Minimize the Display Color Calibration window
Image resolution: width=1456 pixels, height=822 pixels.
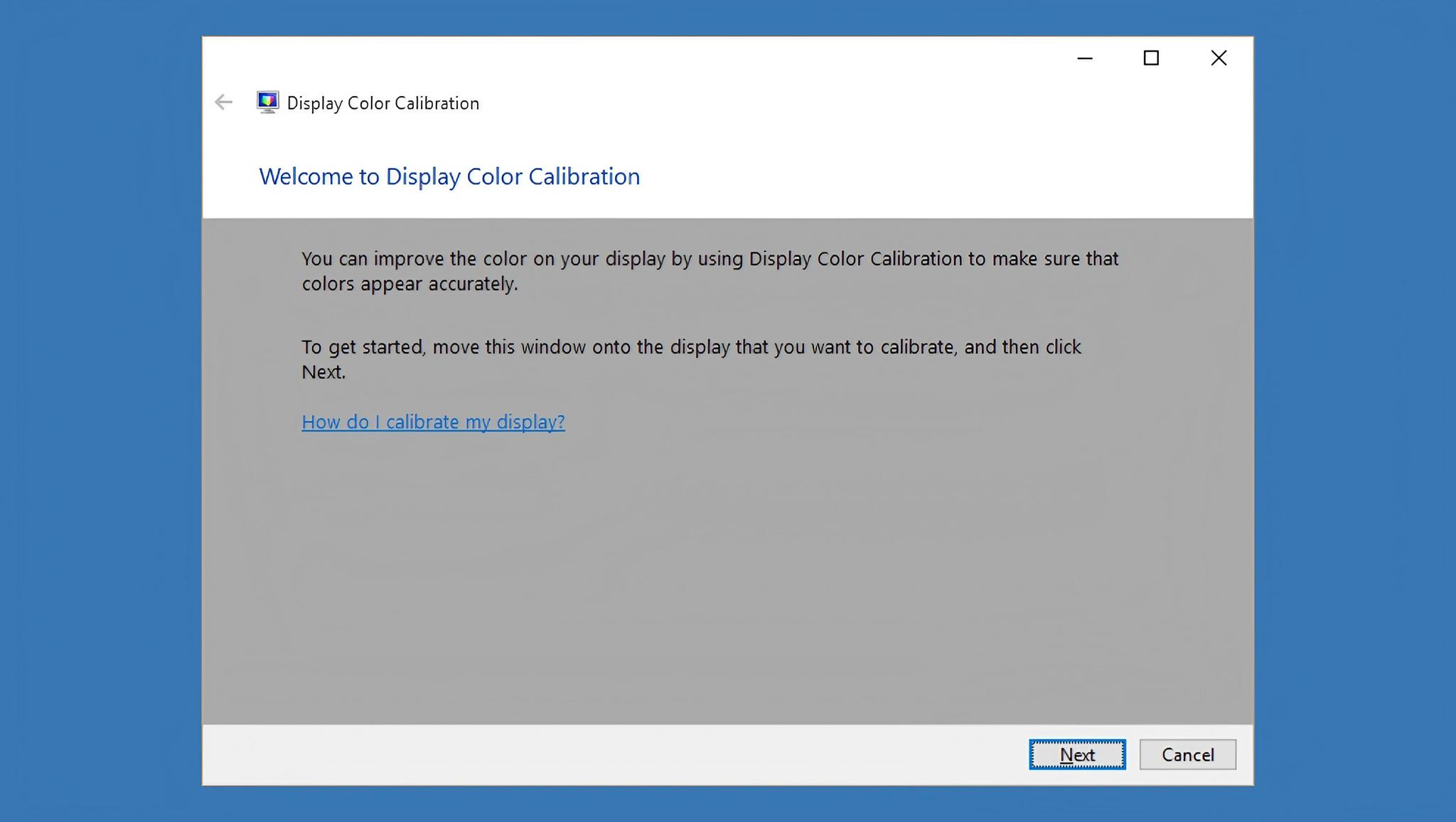(1085, 58)
